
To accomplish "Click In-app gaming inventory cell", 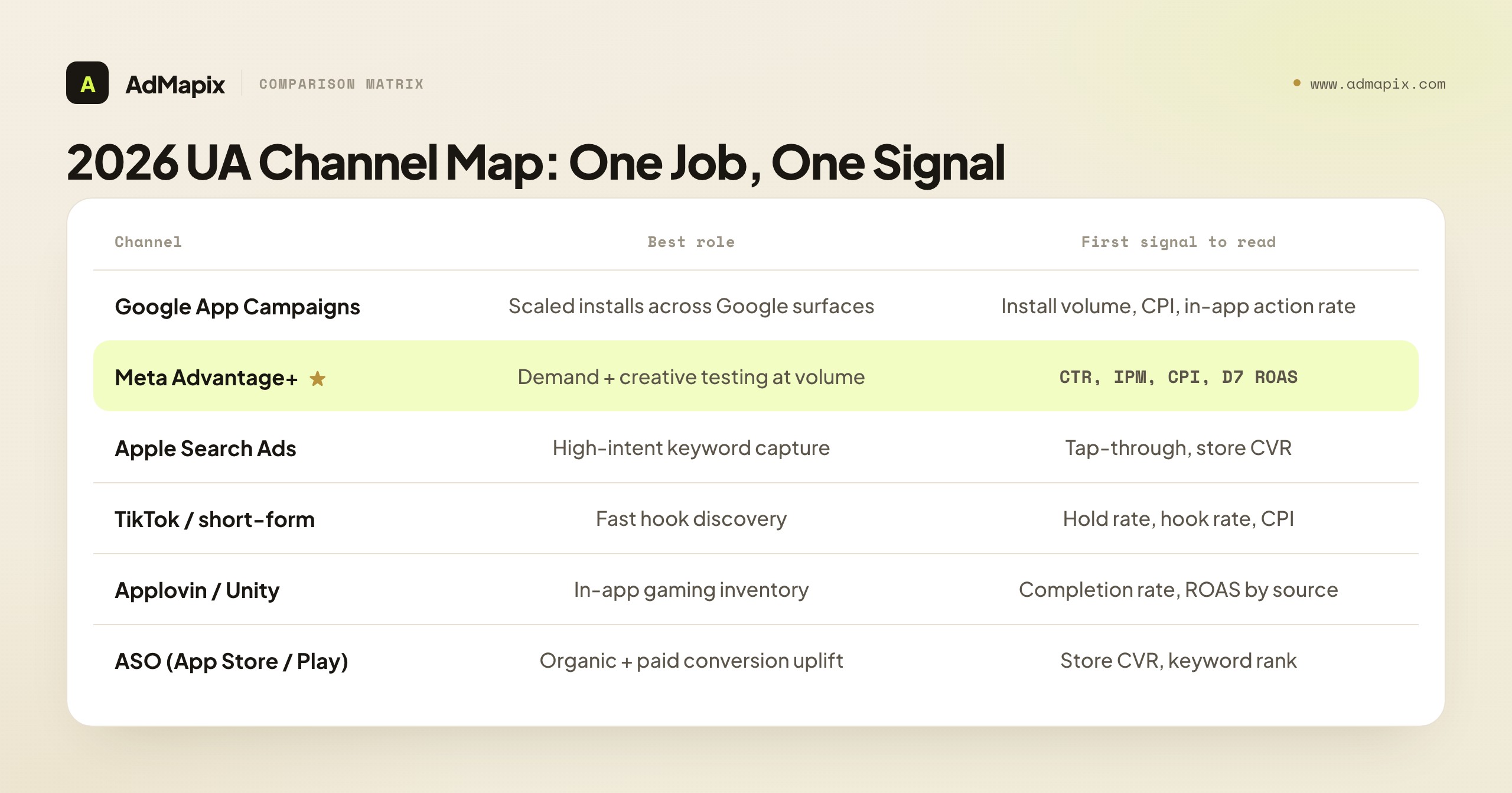I will click(x=691, y=590).
